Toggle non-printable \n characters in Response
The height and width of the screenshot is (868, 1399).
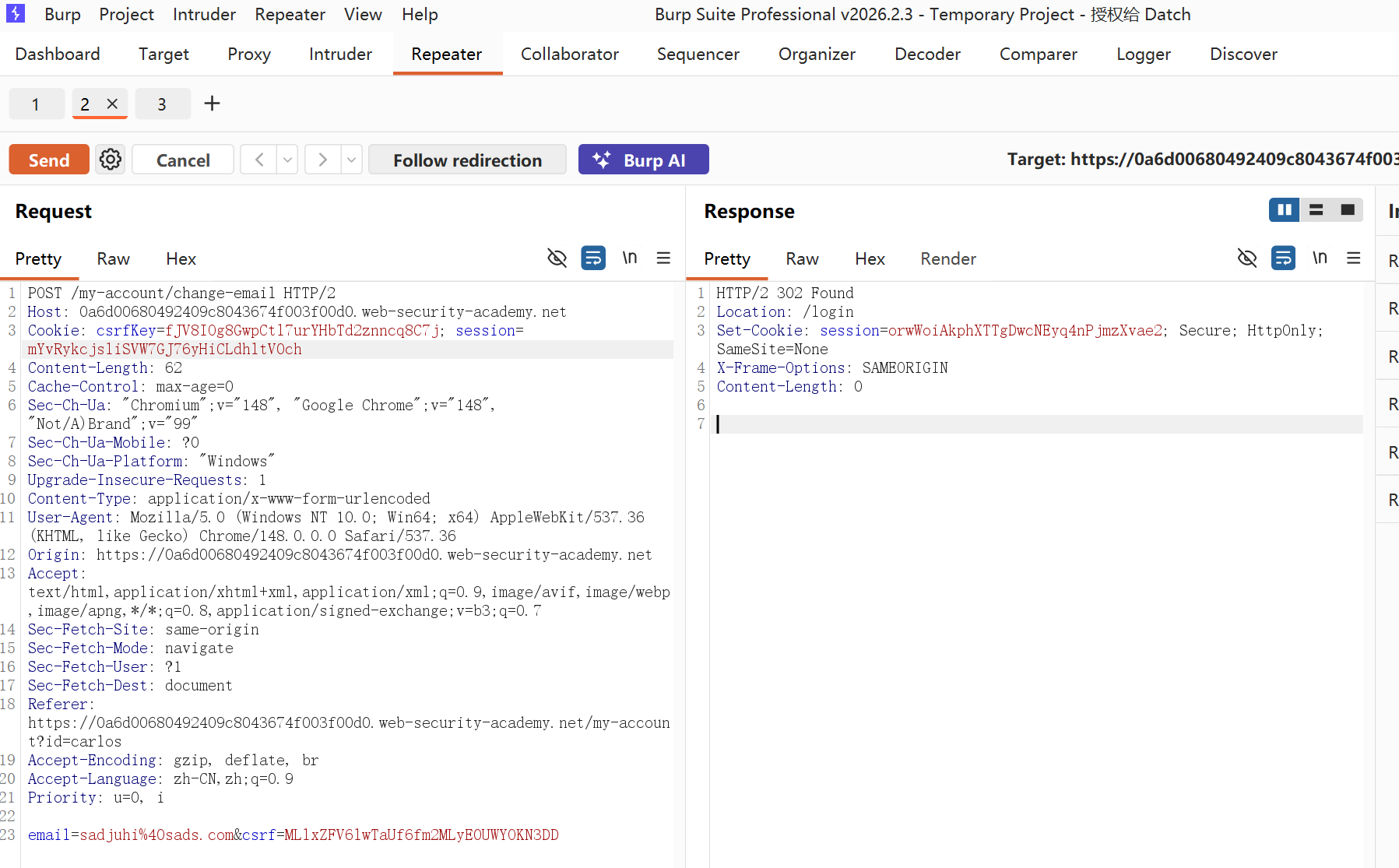click(1320, 258)
